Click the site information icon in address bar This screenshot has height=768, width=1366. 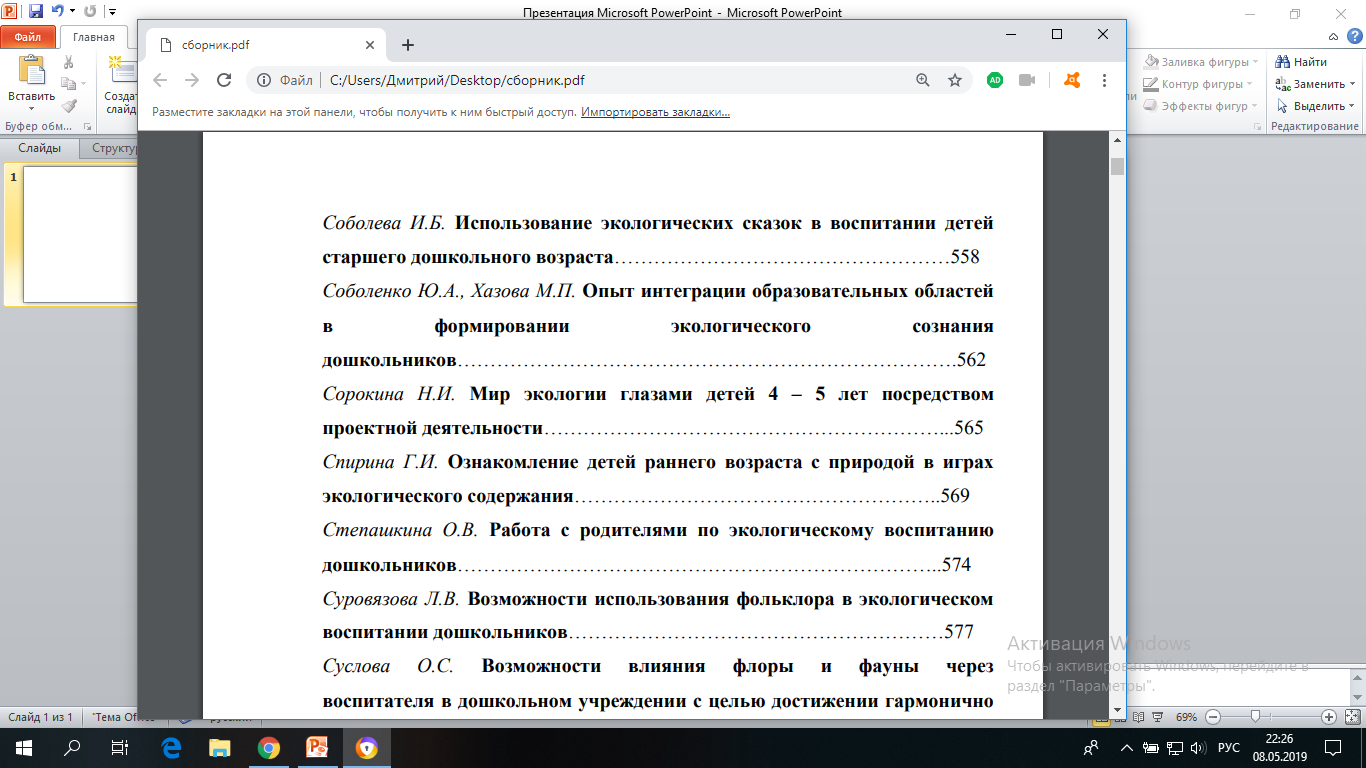263,80
